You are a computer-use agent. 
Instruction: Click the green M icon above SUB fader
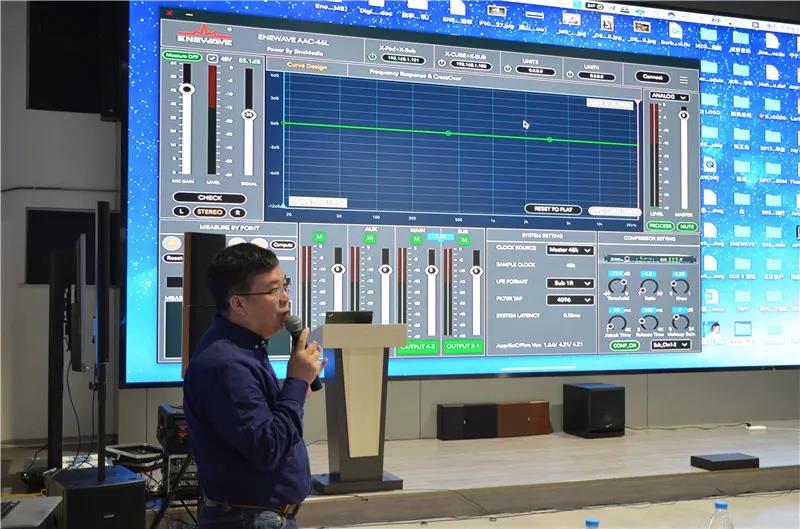coord(464,240)
